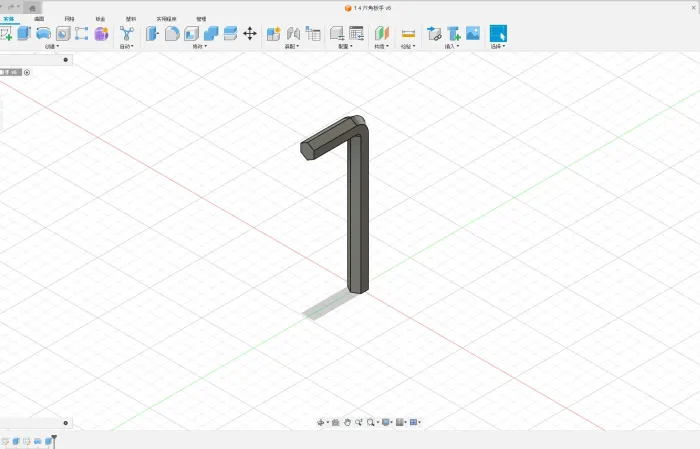700x449 pixels.
Task: Open the 构造 dropdown menu
Action: point(382,46)
